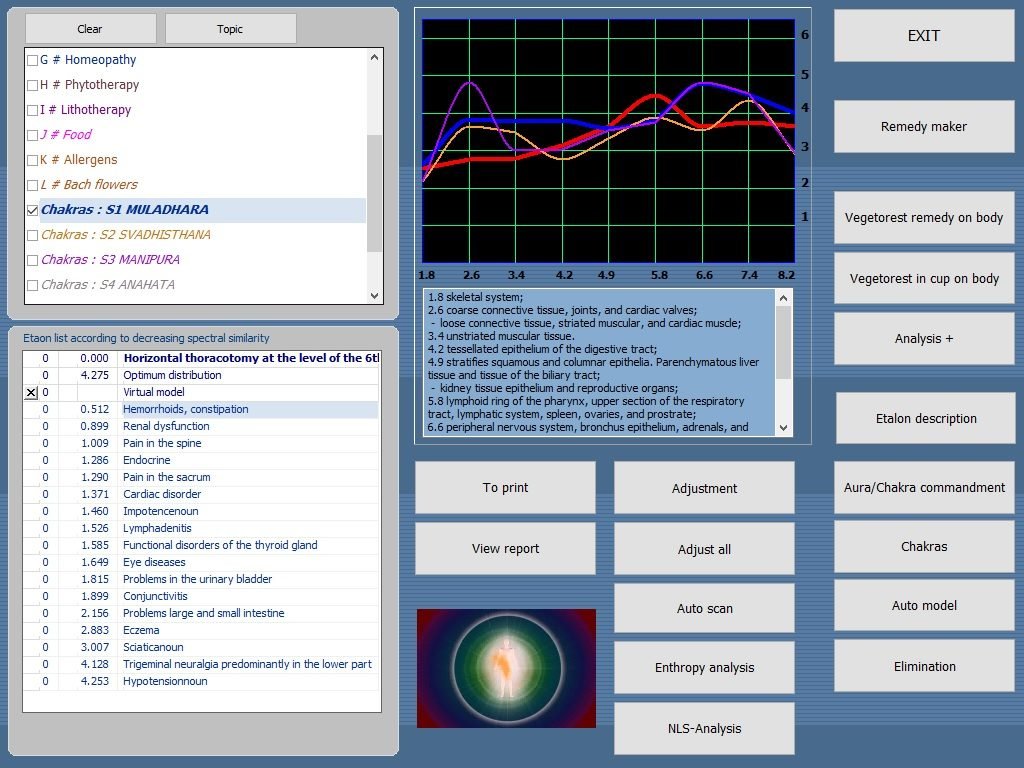
Task: Choose the Optimum distribution entry
Action: 172,375
